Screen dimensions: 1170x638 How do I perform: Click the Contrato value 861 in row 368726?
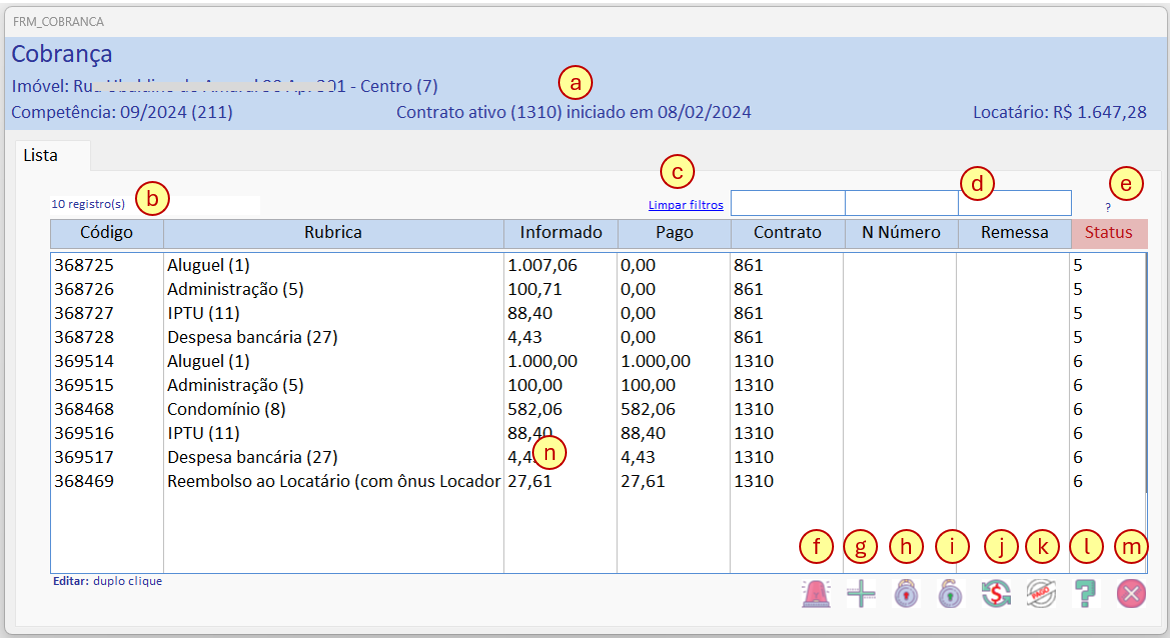748,290
